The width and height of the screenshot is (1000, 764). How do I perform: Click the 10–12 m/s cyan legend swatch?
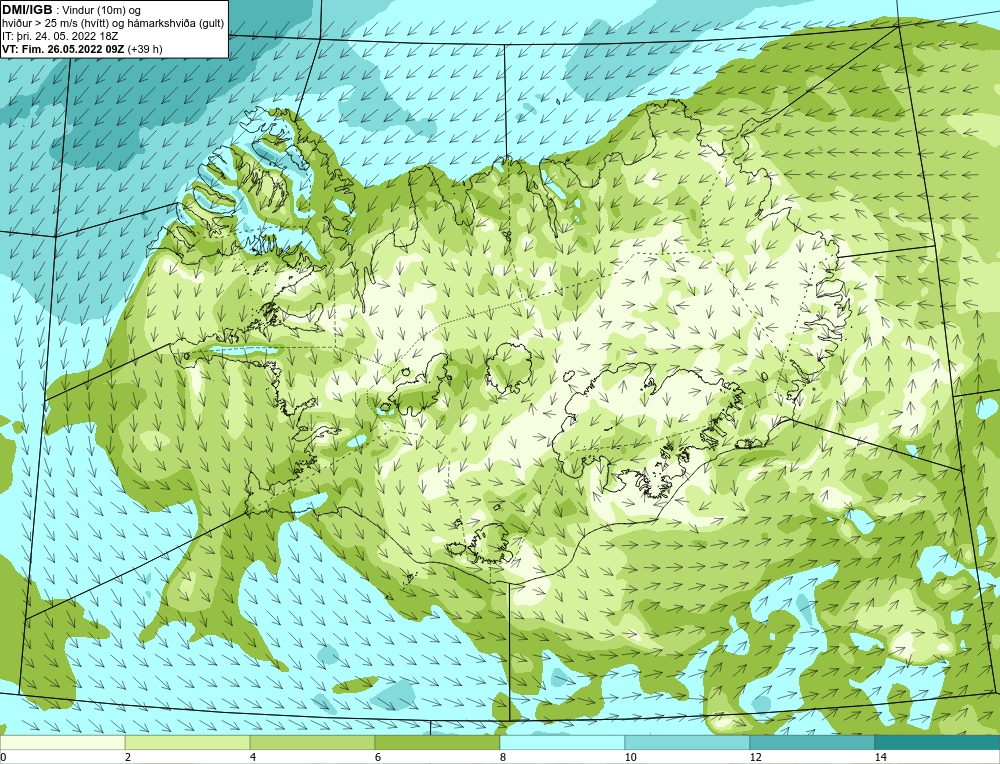coord(688,743)
